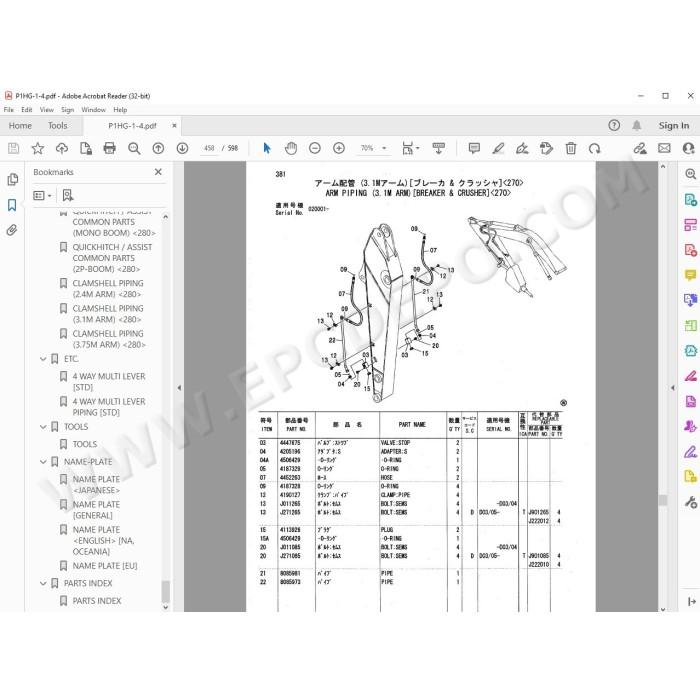700x700 pixels.
Task: Add file to starred favorites
Action: tap(38, 148)
